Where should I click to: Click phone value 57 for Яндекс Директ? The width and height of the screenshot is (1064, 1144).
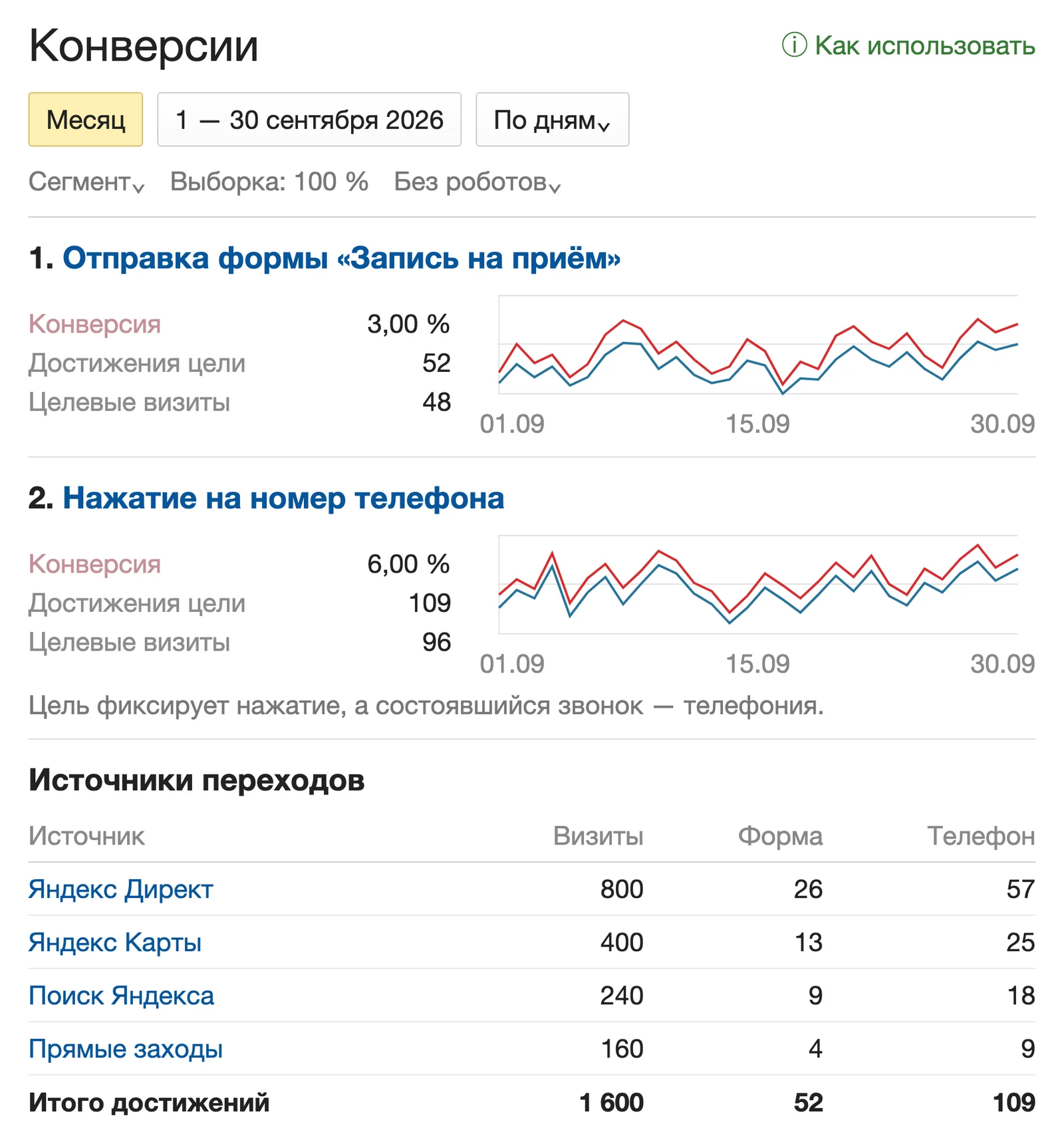pos(1021,889)
